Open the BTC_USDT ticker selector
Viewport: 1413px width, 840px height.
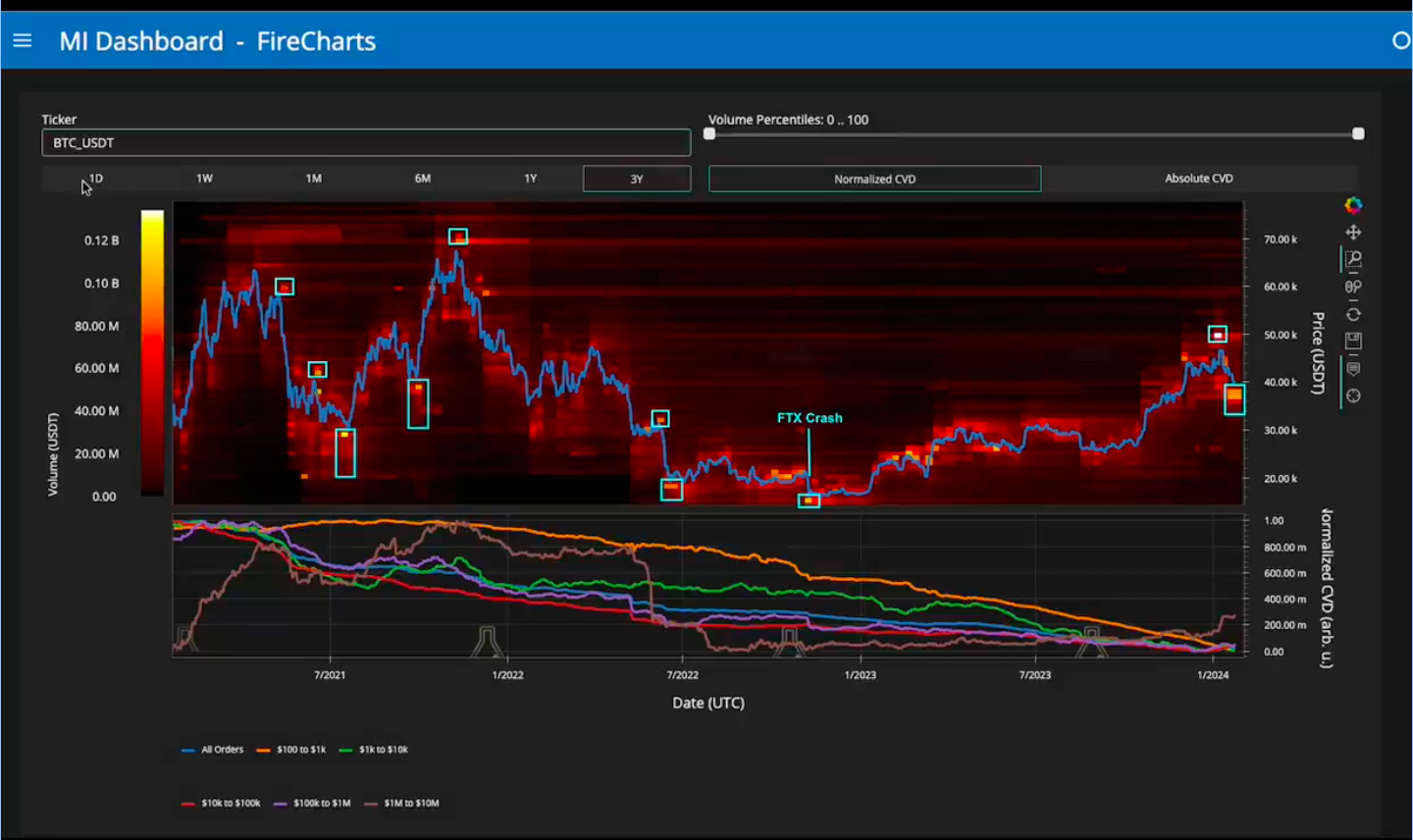pyautogui.click(x=366, y=143)
